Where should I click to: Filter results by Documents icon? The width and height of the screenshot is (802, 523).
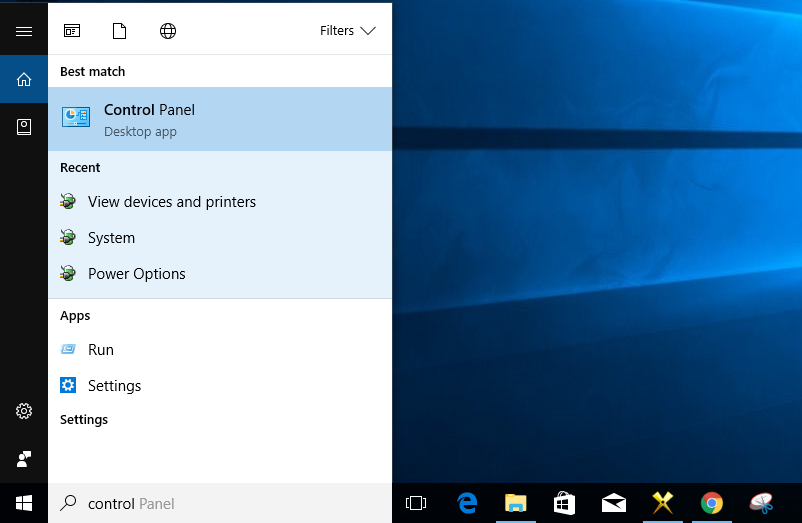pyautogui.click(x=119, y=31)
